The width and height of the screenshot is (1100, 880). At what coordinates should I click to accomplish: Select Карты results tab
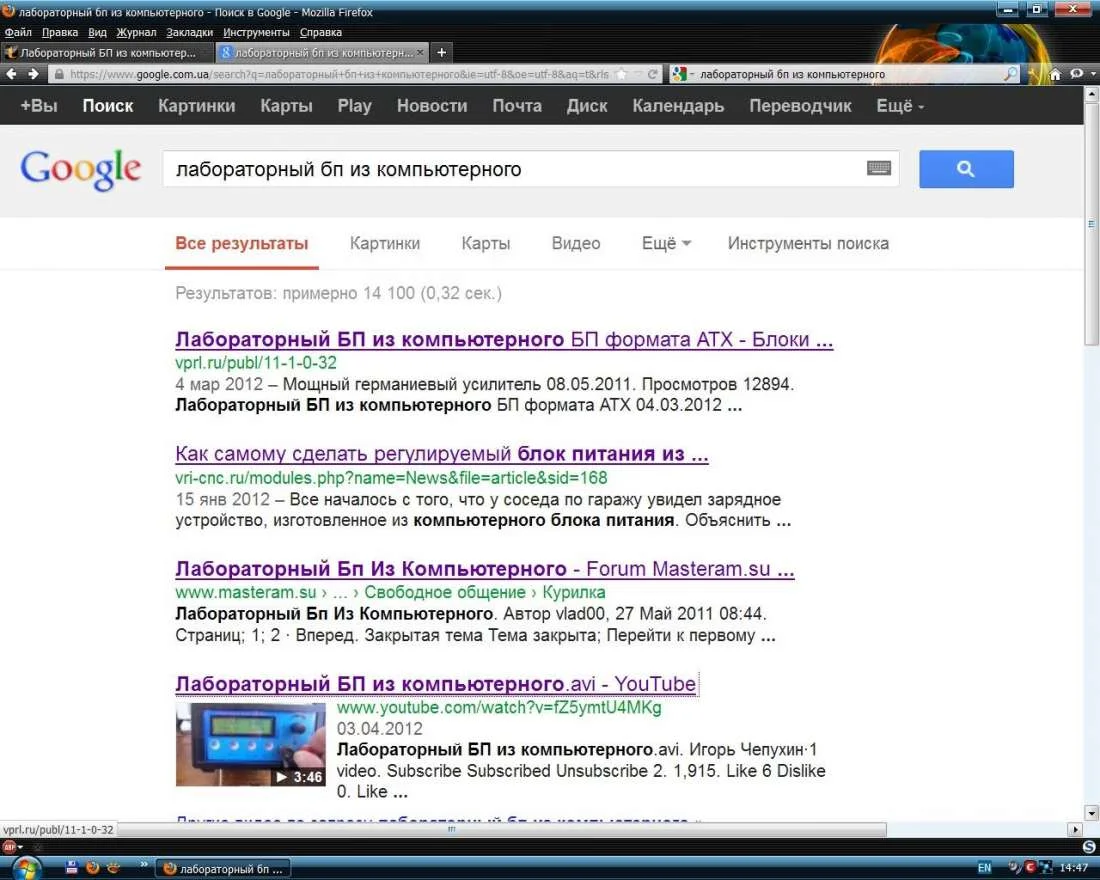(x=485, y=244)
